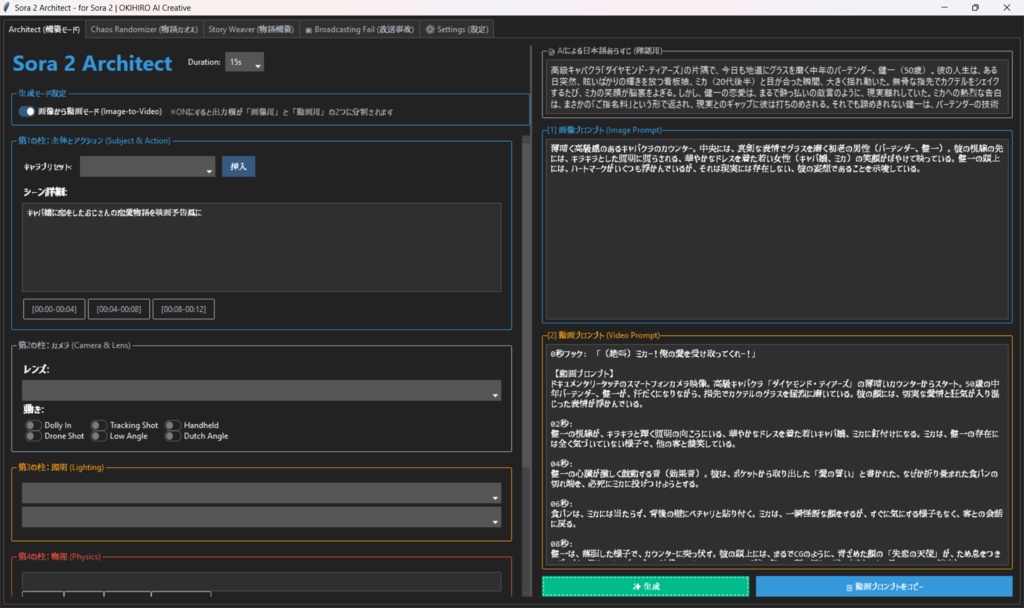Click the broadcast icon on Broadcasting Fail tab
This screenshot has width=1024, height=608.
(308, 28)
